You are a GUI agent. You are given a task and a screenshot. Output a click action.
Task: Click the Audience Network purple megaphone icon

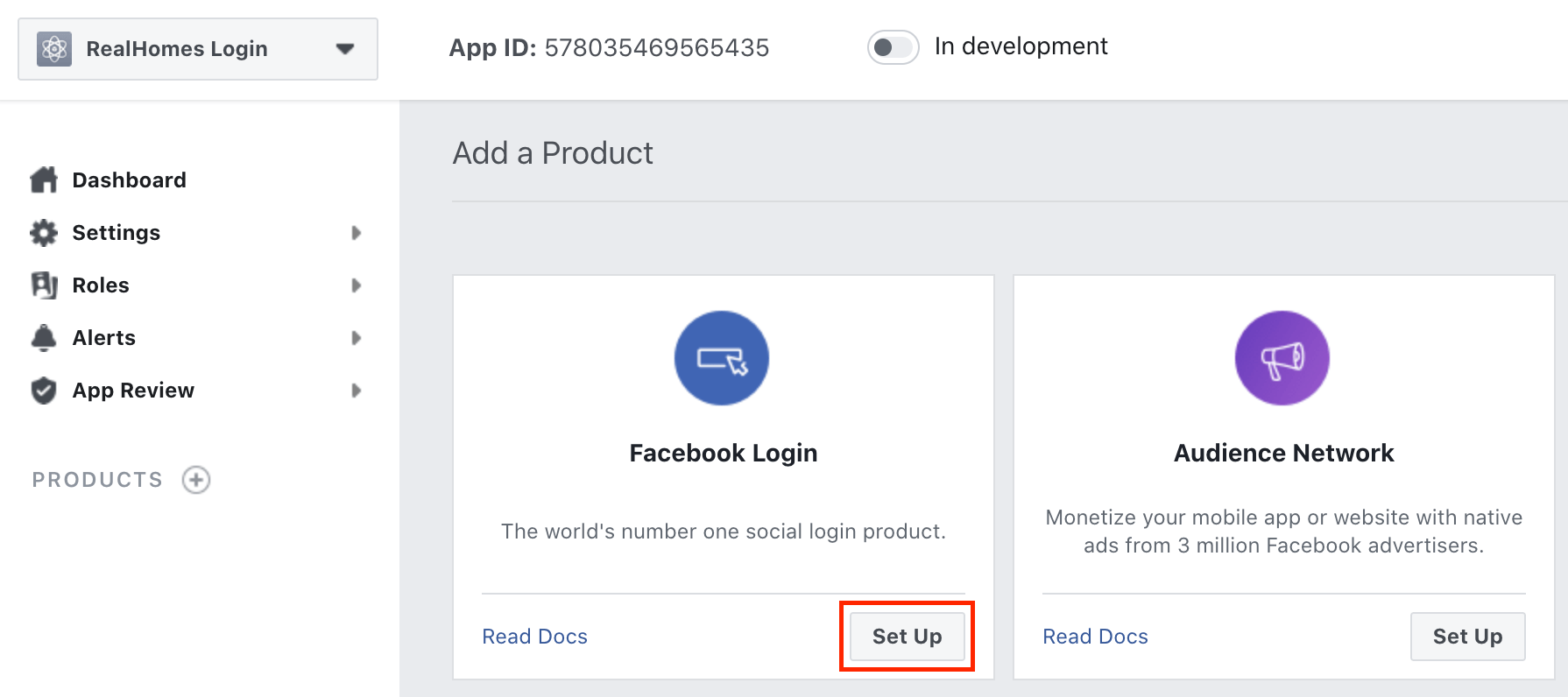[x=1282, y=358]
